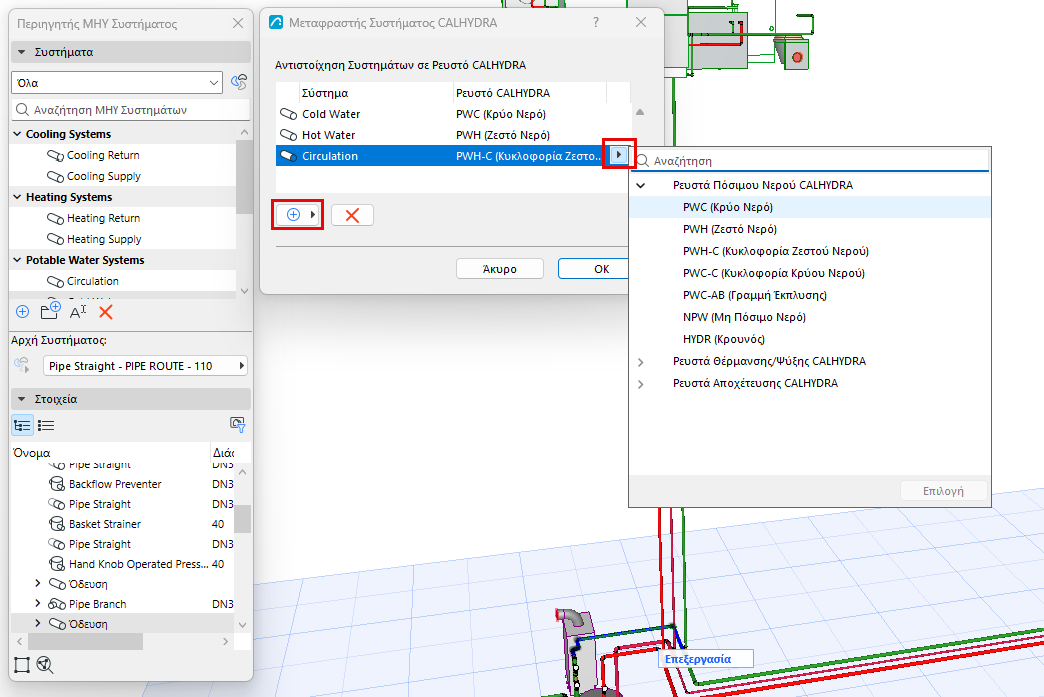Image resolution: width=1044 pixels, height=697 pixels.
Task: Open the fluid picker arrow on the Circulation row
Action: coord(619,155)
